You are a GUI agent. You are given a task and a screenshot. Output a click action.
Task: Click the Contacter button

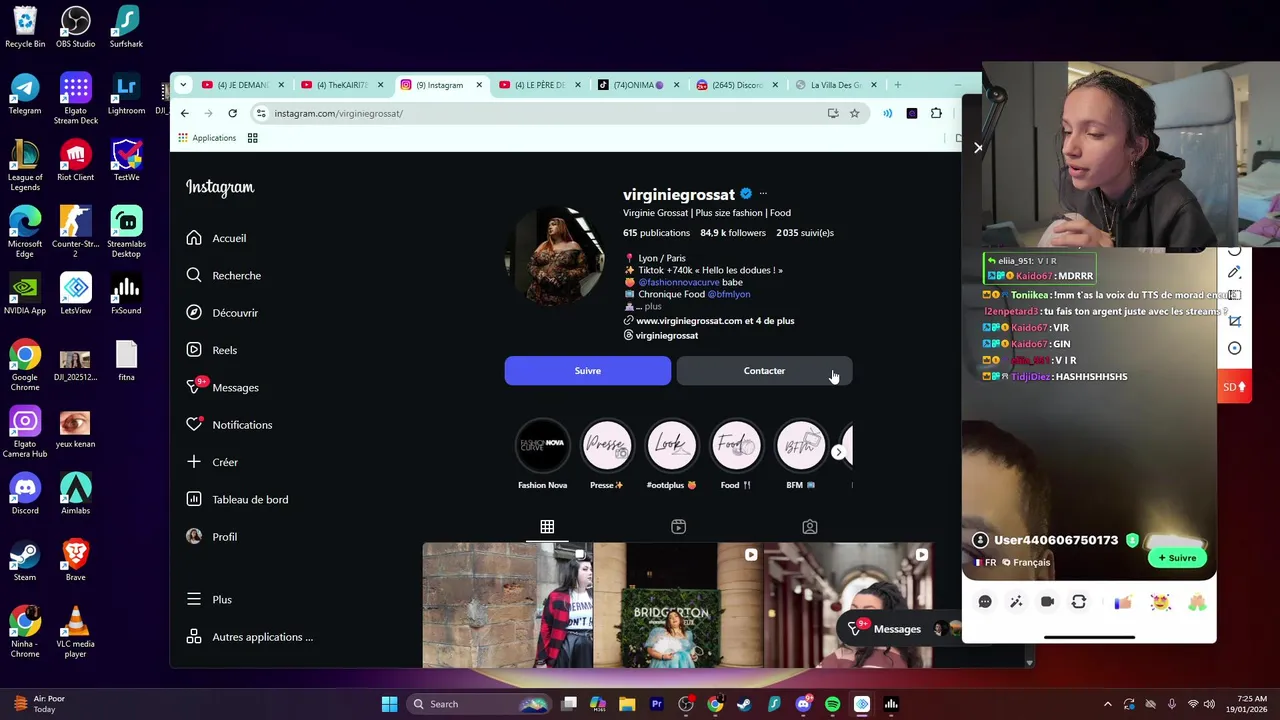[764, 371]
